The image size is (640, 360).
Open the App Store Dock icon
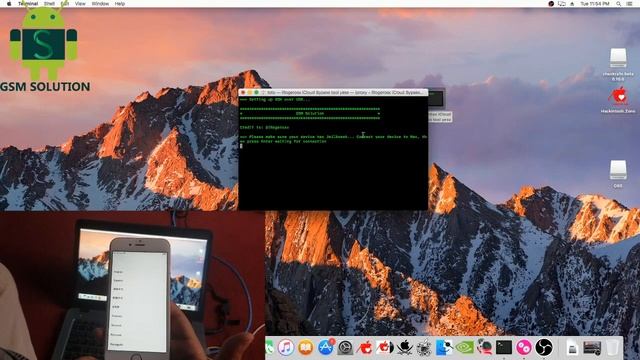tap(325, 347)
